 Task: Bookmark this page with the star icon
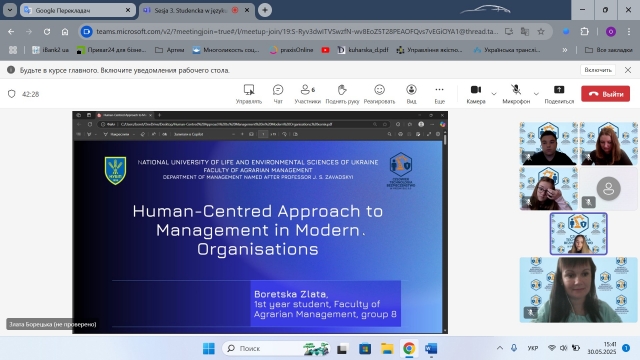pyautogui.click(x=541, y=31)
